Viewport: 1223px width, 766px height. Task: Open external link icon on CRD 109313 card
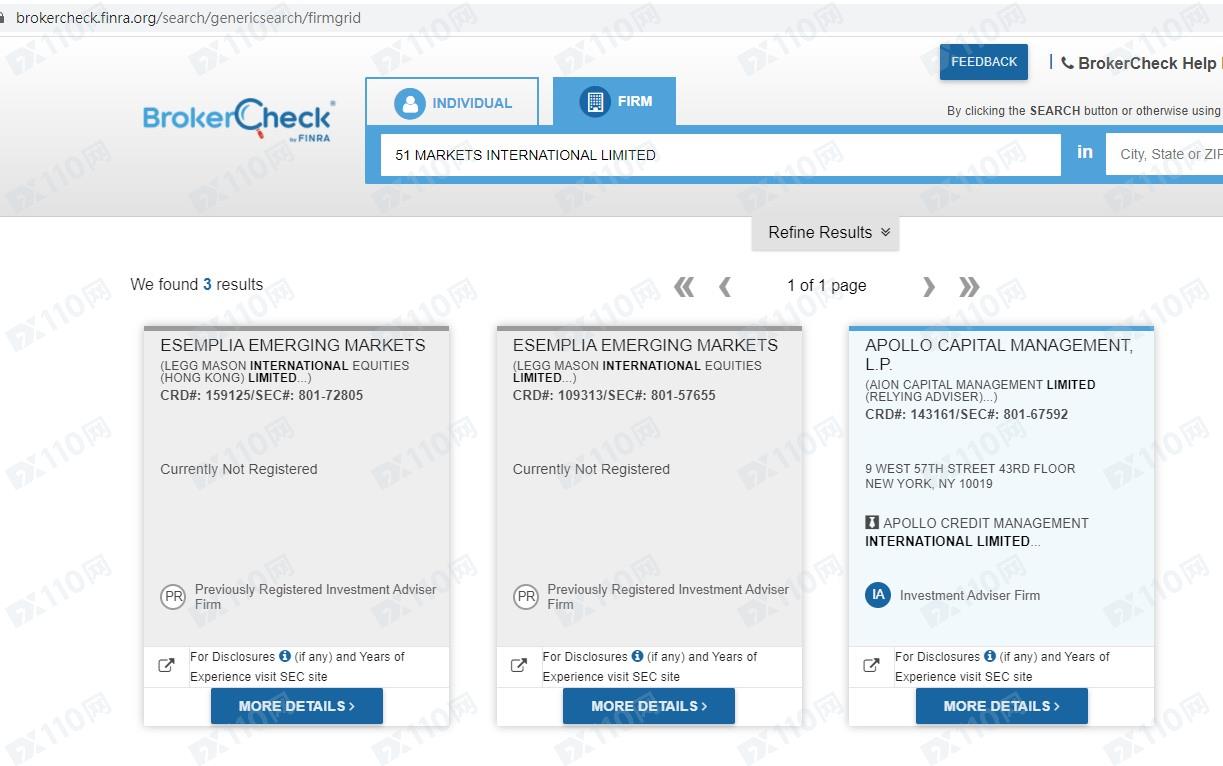click(x=519, y=665)
